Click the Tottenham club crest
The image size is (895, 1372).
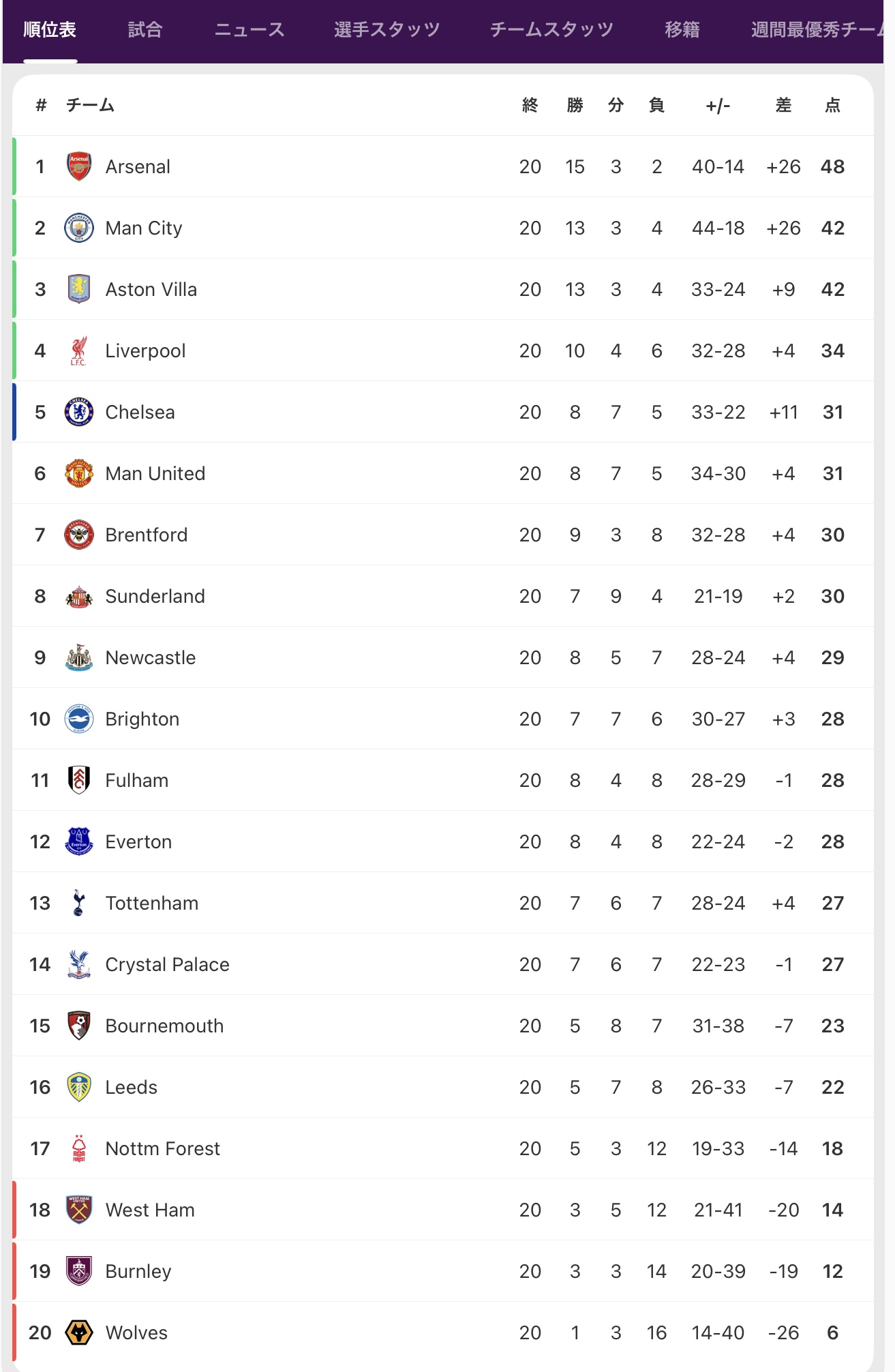pyautogui.click(x=79, y=903)
